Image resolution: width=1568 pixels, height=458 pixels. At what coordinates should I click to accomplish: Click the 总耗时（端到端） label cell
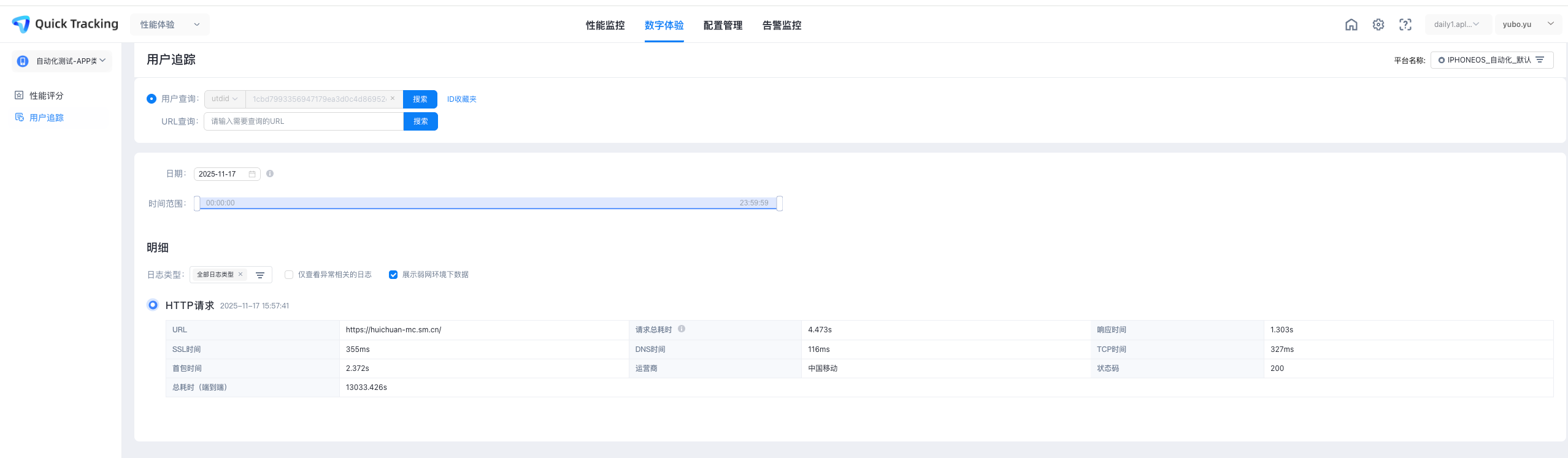click(x=253, y=387)
